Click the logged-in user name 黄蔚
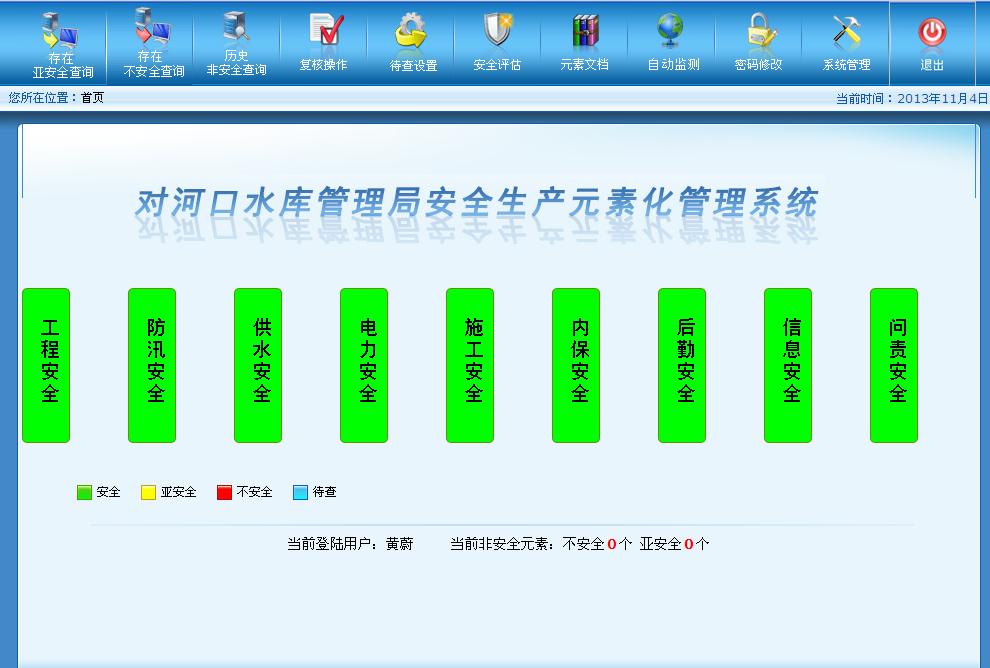 point(400,544)
